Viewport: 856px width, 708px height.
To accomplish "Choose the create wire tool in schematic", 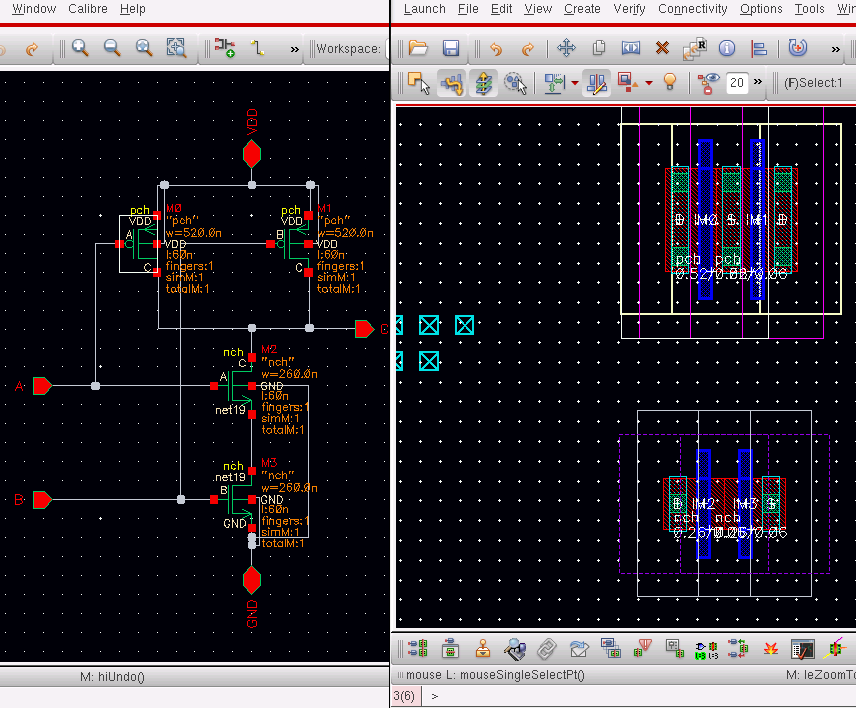I will pyautogui.click(x=257, y=48).
